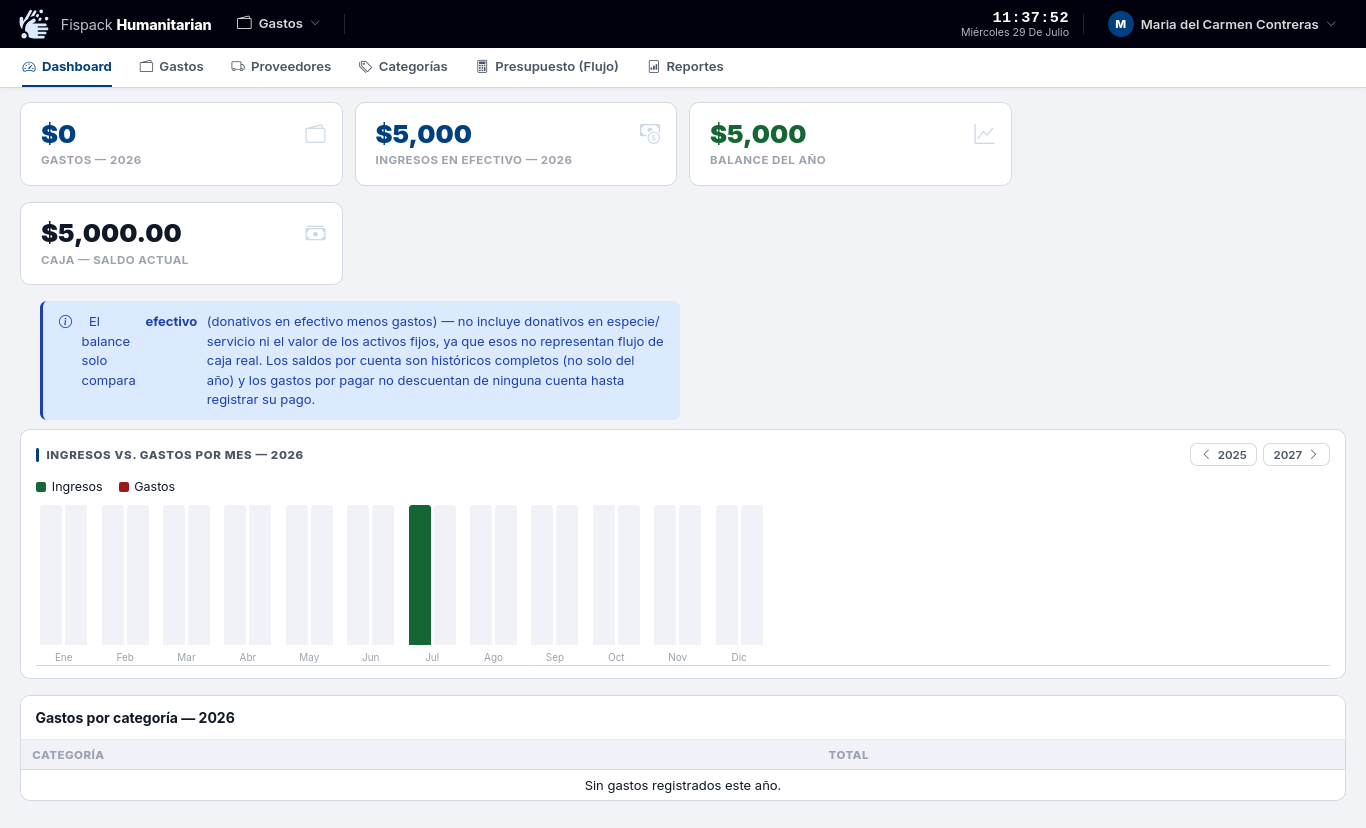
Task: Click the user avatar with letter M
Action: coord(1120,24)
